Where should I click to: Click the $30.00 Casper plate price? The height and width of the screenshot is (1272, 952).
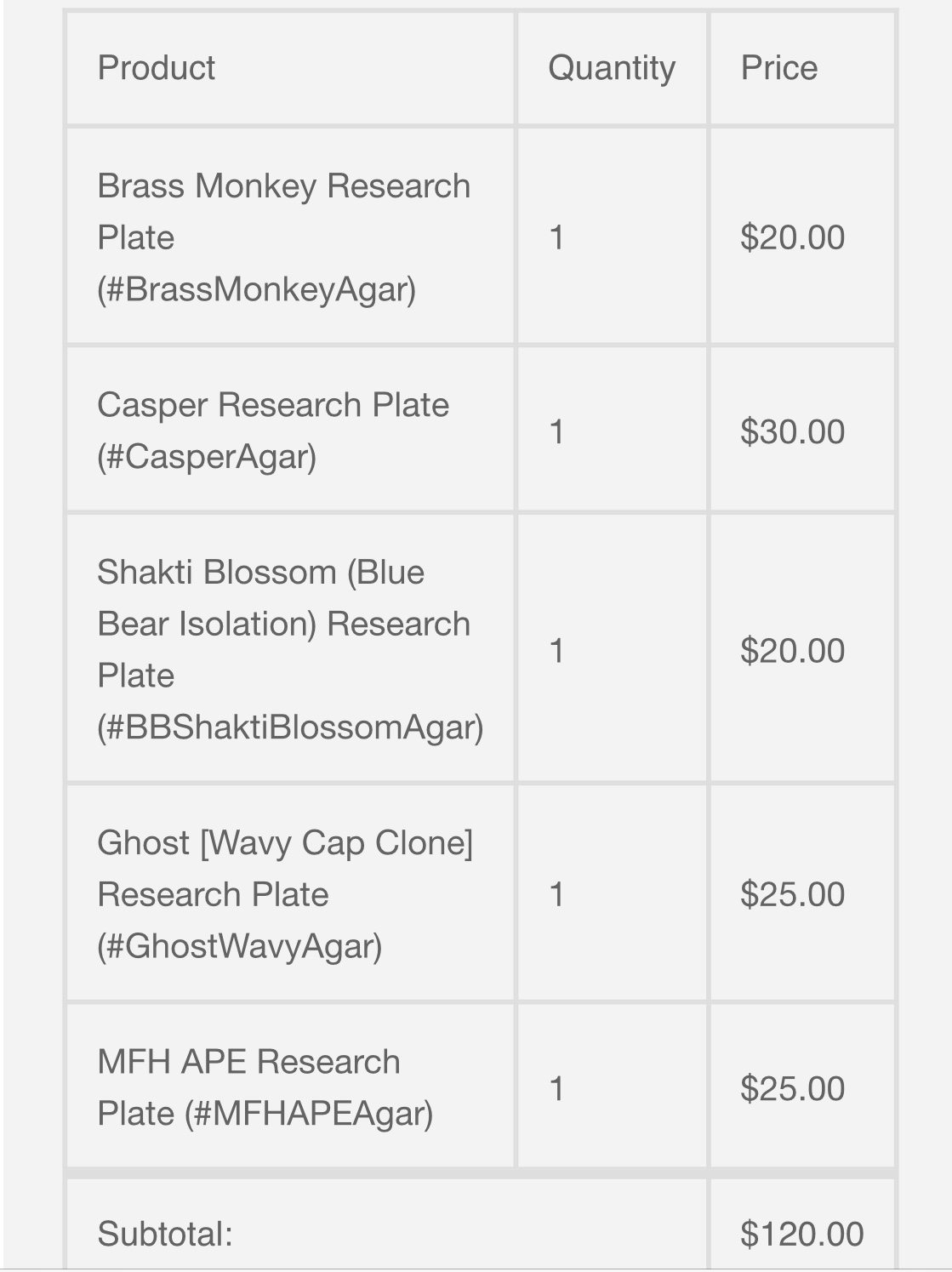click(x=792, y=431)
